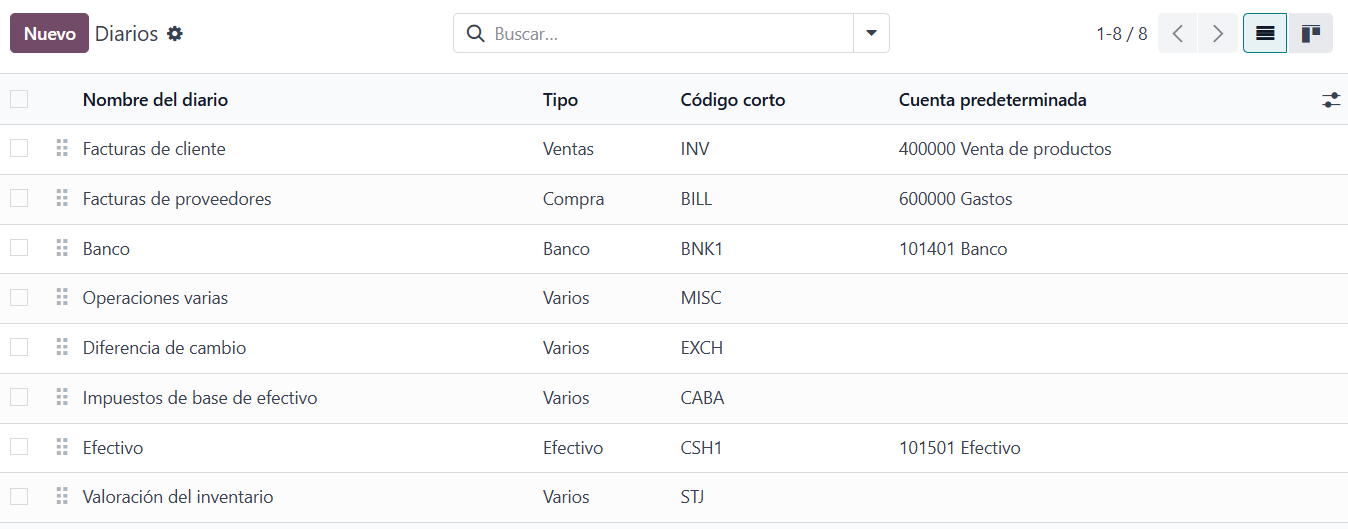Check the Facturas de cliente row
The height and width of the screenshot is (529, 1348).
(19, 148)
